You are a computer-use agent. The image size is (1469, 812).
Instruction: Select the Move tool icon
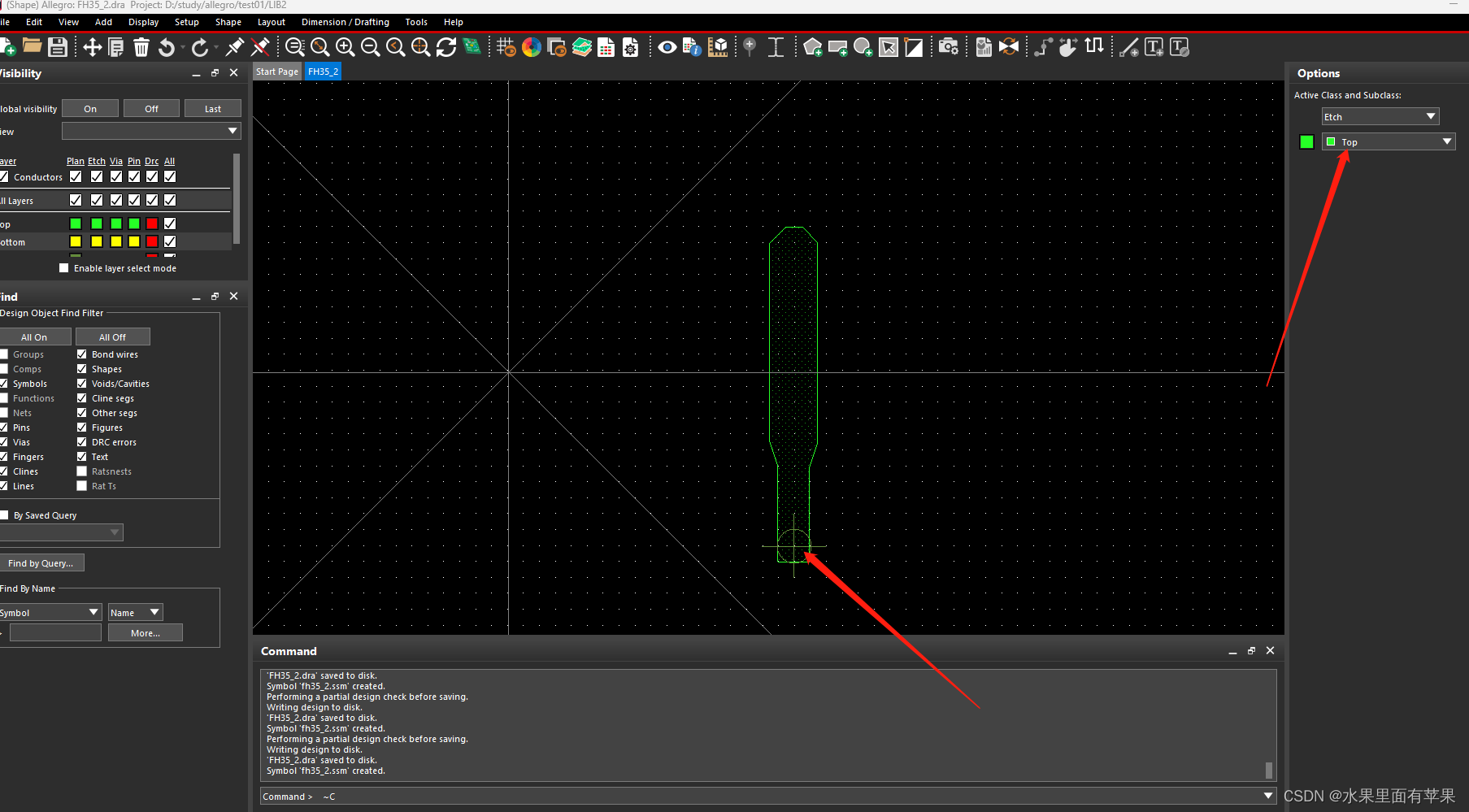tap(92, 47)
